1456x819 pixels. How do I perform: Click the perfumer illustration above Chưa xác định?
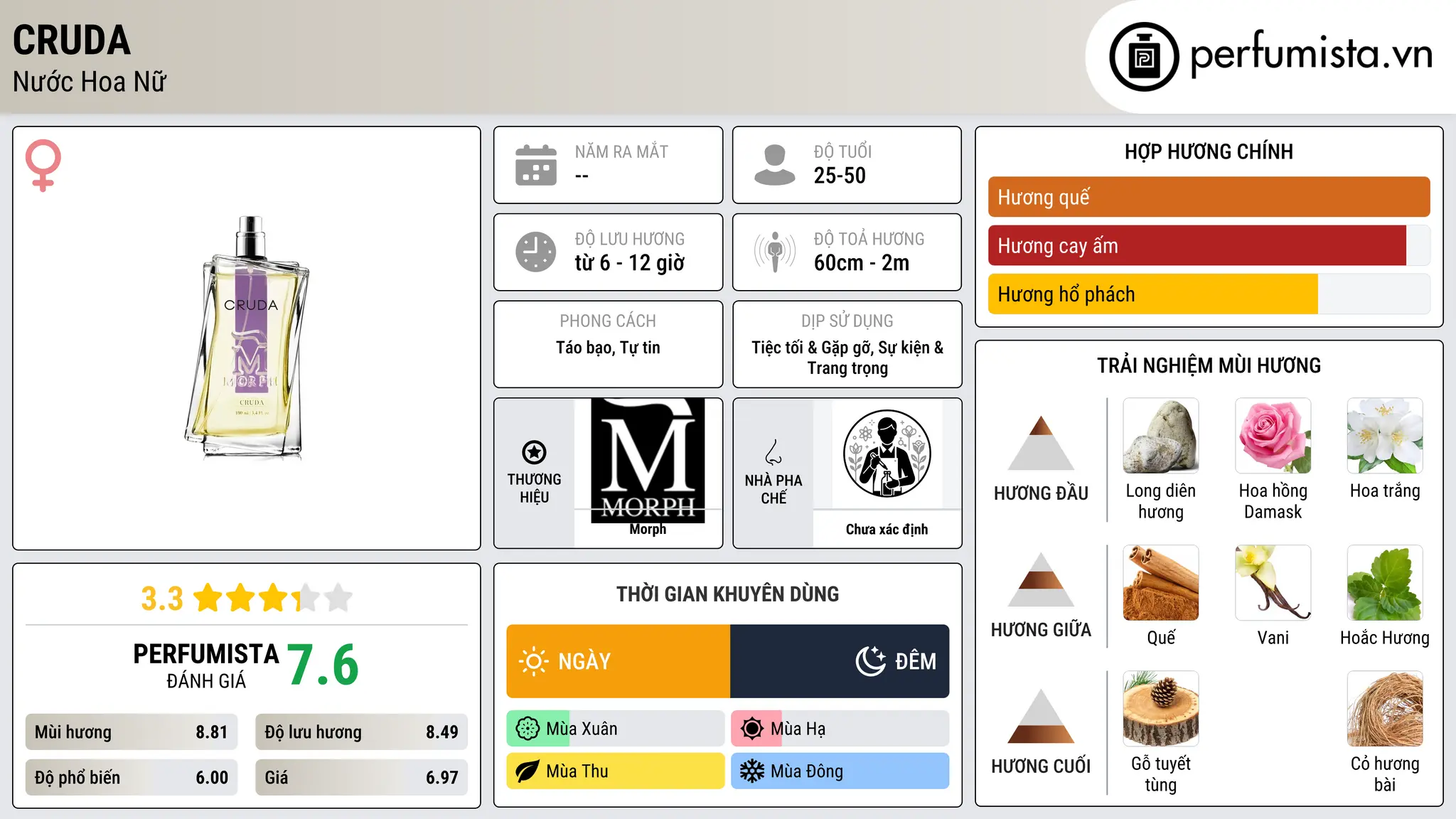[887, 454]
